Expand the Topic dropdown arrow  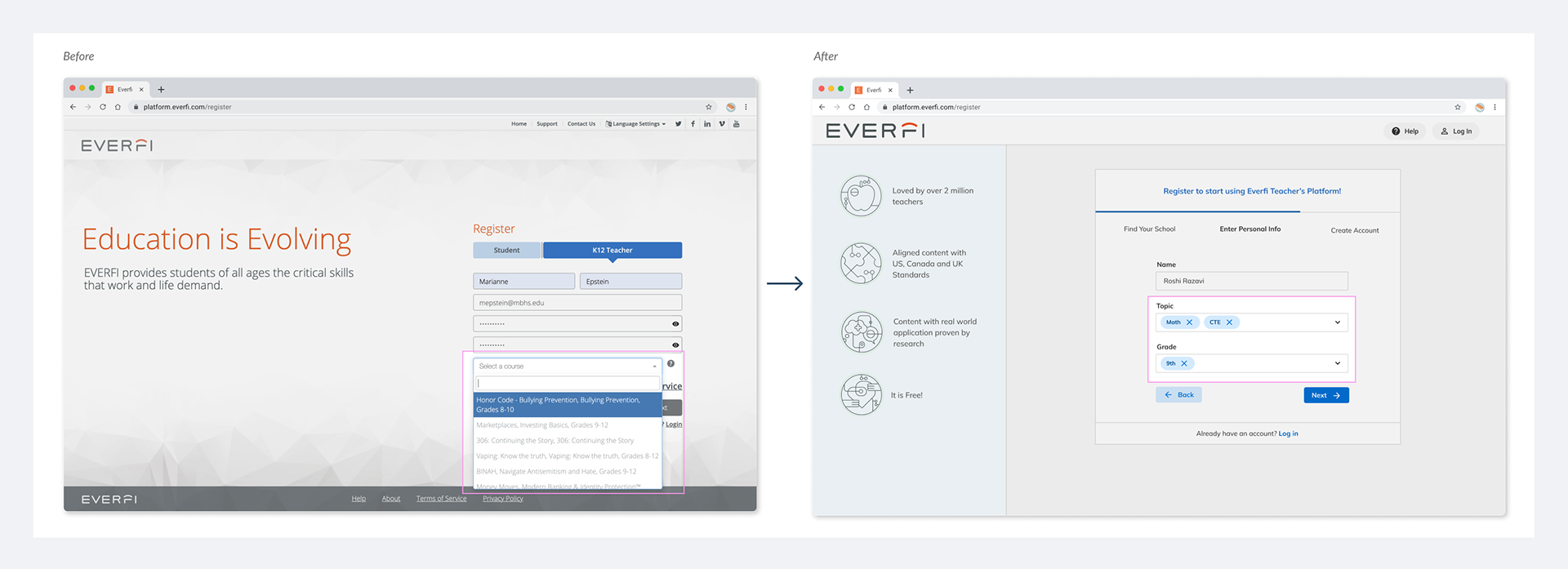click(x=1338, y=322)
